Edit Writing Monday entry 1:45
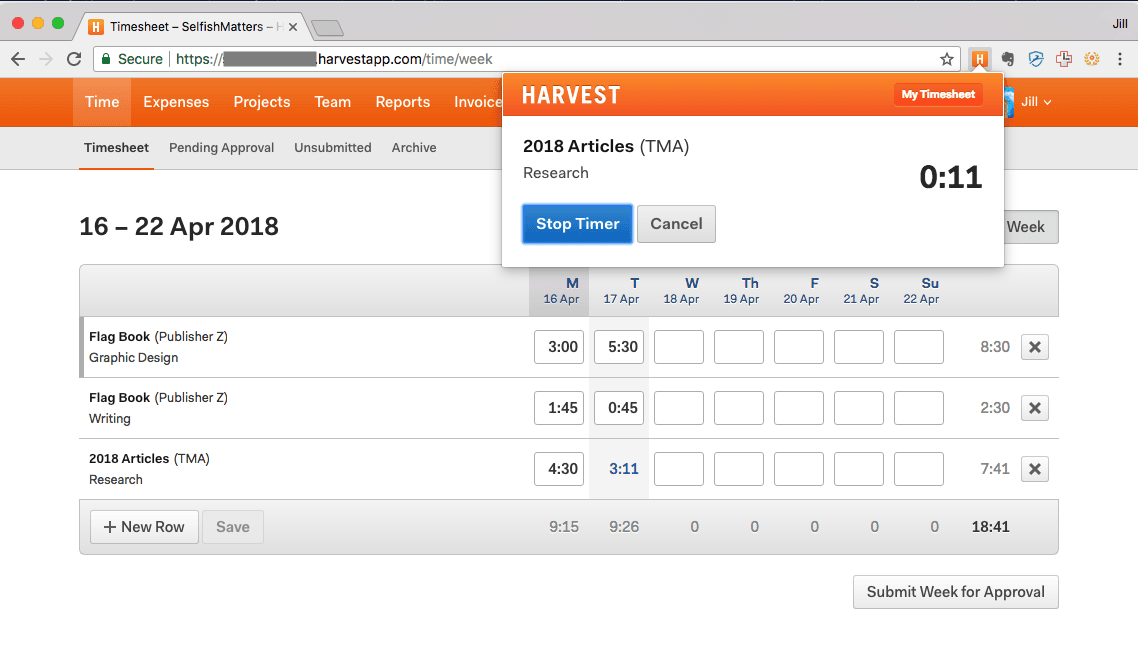This screenshot has width=1138, height=666. (559, 408)
